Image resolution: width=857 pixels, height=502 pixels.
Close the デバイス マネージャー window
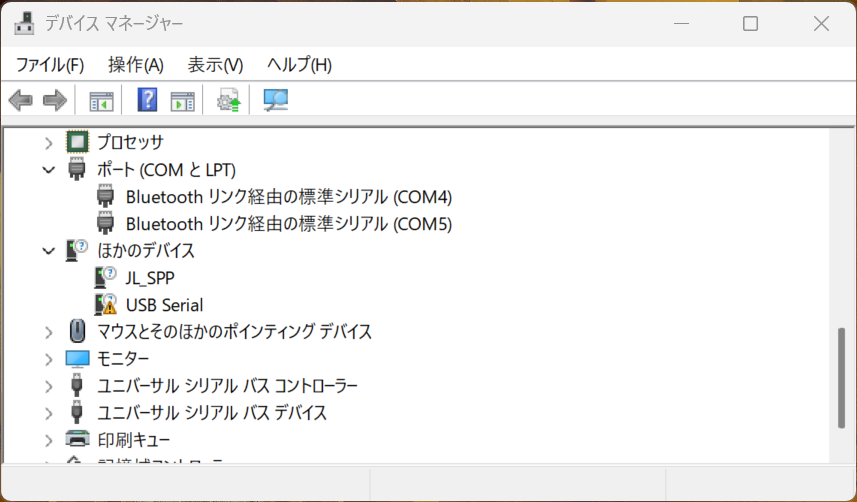(x=821, y=24)
